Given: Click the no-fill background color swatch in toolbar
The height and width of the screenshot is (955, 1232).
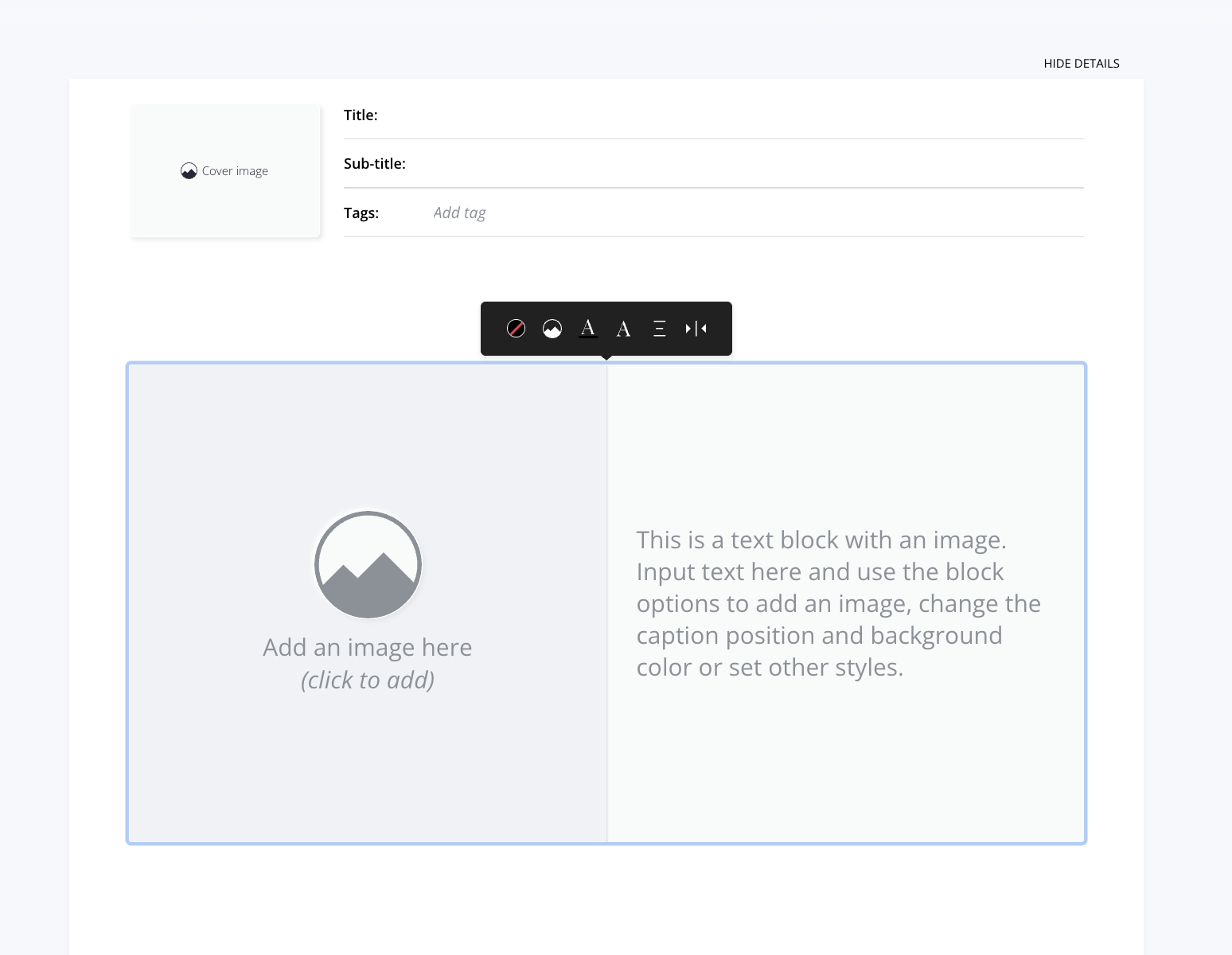Looking at the screenshot, I should (x=516, y=329).
